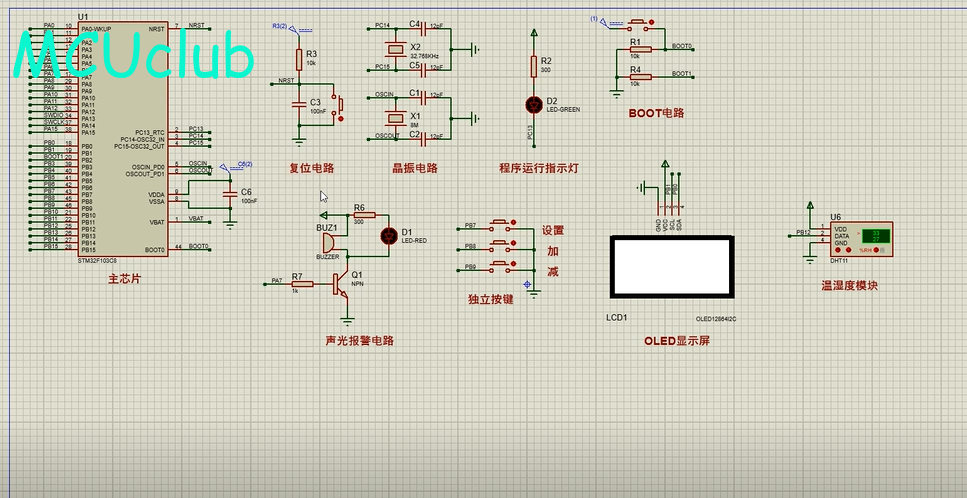Select the X2 32.768kHz crystal
The image size is (967, 498).
390,48
